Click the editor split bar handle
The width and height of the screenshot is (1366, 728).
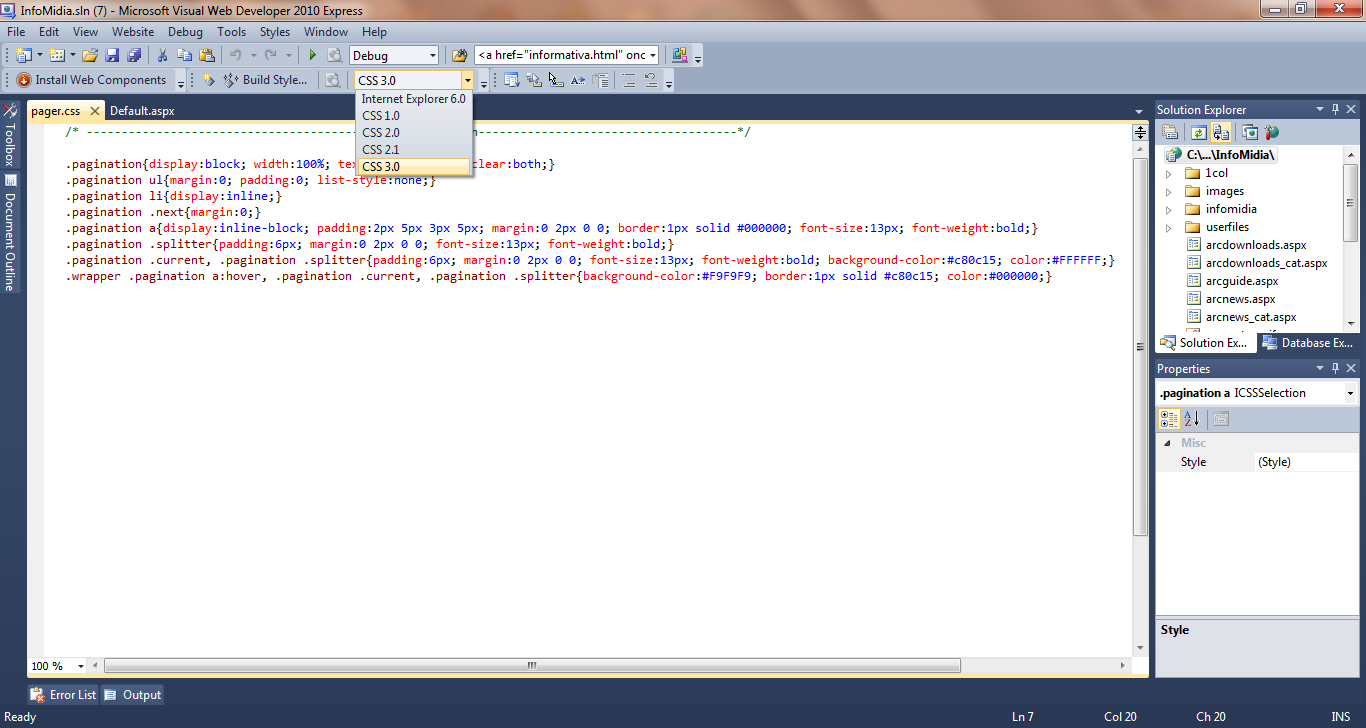[x=1139, y=132]
